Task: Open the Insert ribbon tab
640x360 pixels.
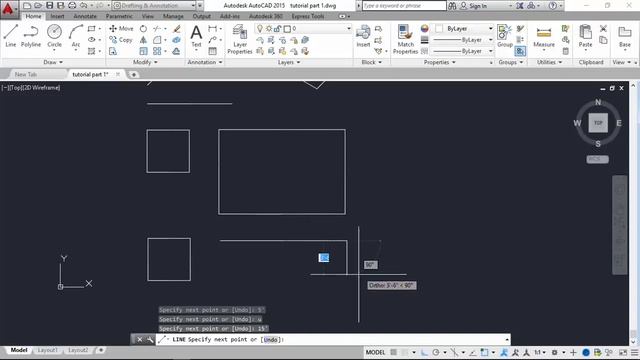Action: [57, 16]
